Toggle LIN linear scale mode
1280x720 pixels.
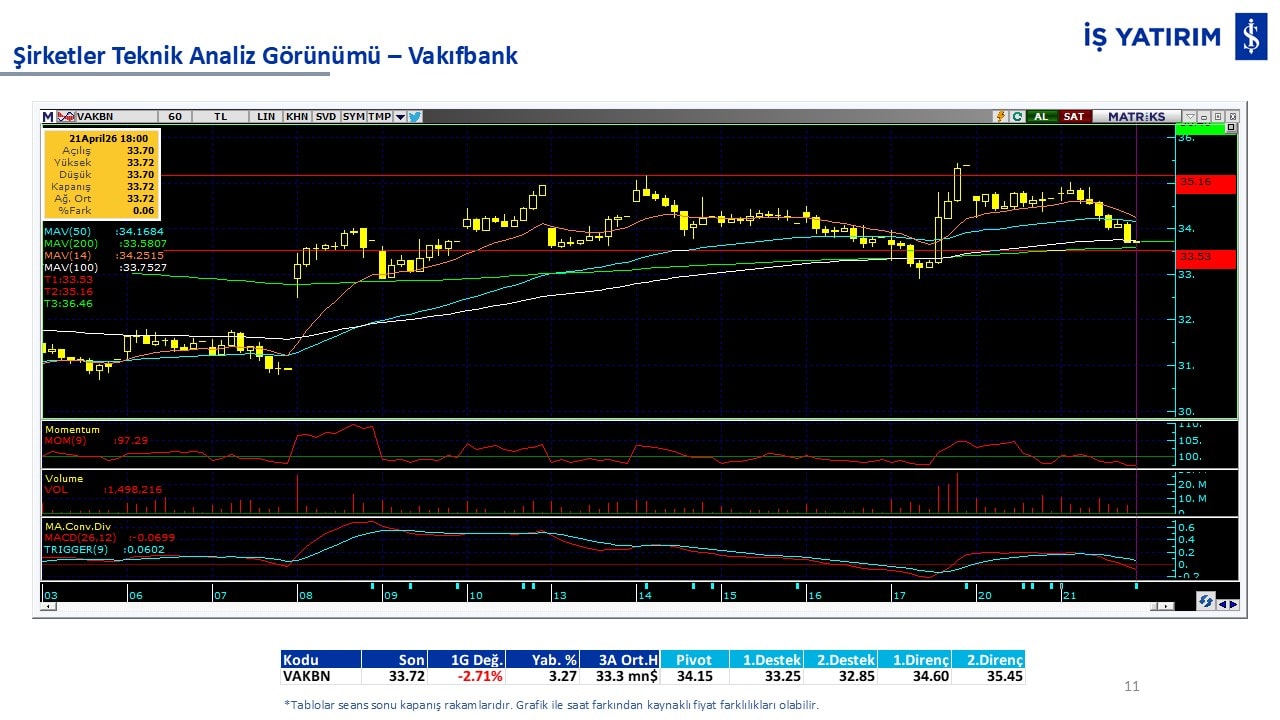click(x=266, y=117)
